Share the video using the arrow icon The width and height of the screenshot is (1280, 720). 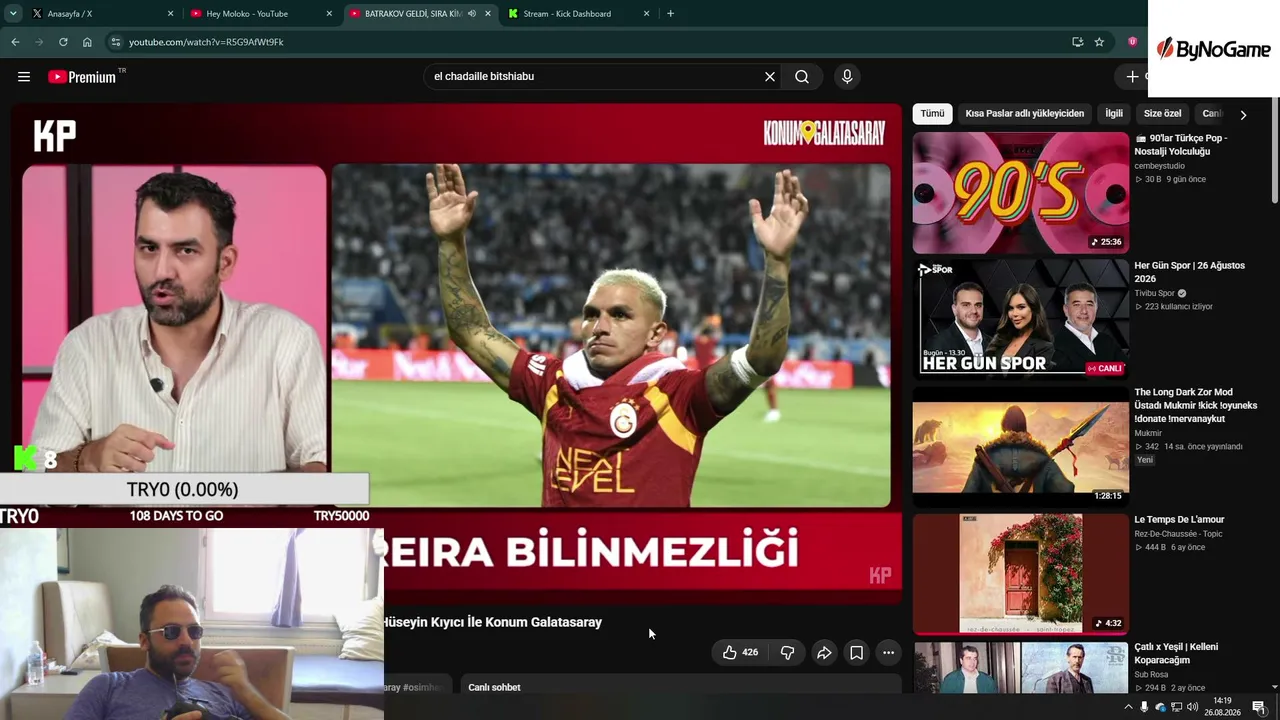pos(824,653)
